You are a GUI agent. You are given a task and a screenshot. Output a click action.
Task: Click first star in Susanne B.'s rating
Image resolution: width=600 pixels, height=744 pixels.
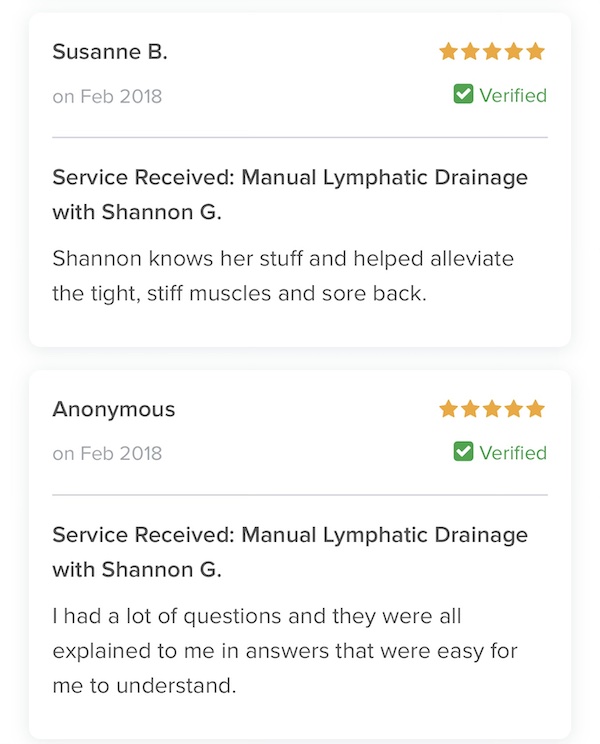(448, 51)
